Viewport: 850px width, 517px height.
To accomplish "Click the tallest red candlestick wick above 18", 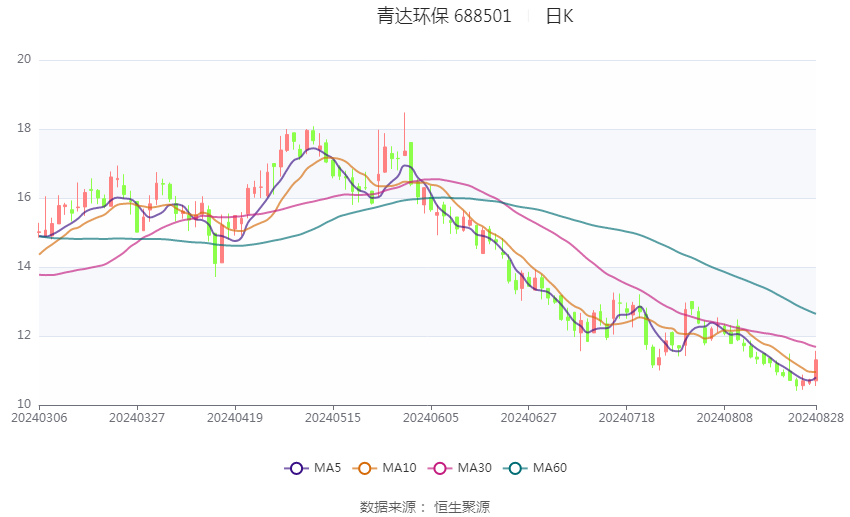I will tap(404, 134).
